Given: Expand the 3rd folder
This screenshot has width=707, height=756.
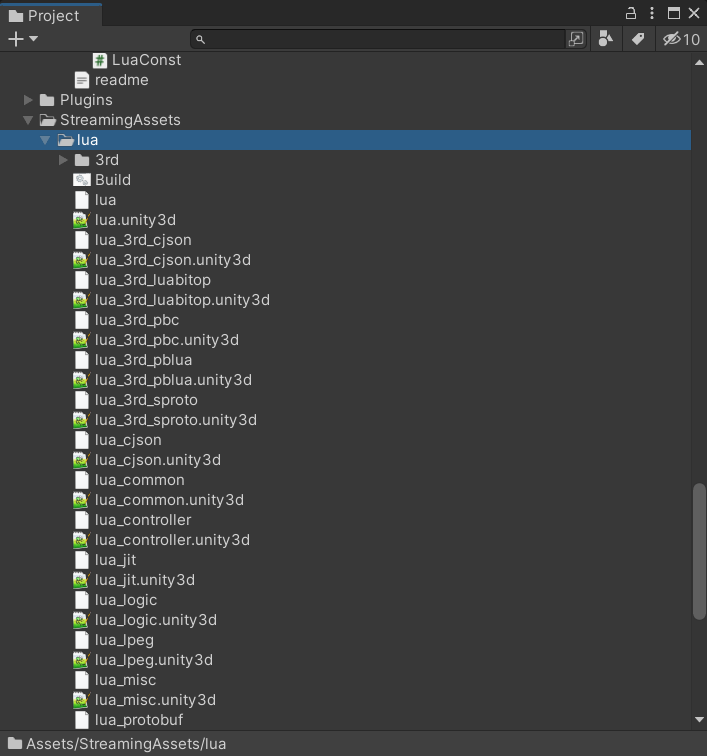Looking at the screenshot, I should pos(63,160).
